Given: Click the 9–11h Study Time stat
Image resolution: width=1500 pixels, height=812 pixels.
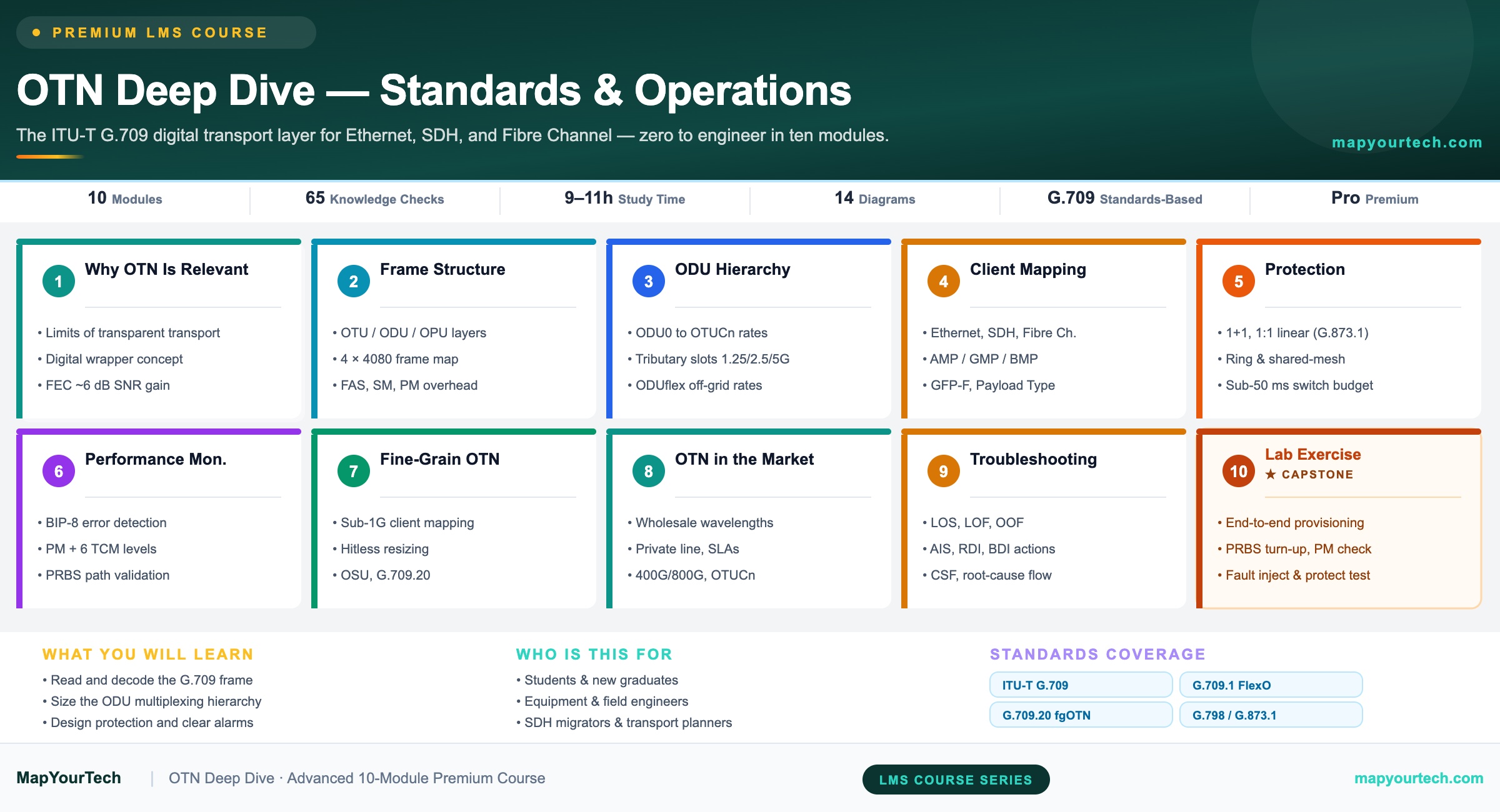Looking at the screenshot, I should pos(624,199).
